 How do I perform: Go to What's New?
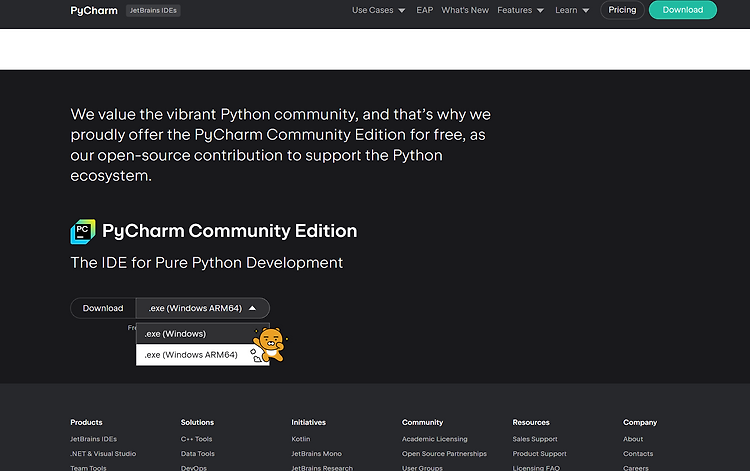(x=465, y=10)
